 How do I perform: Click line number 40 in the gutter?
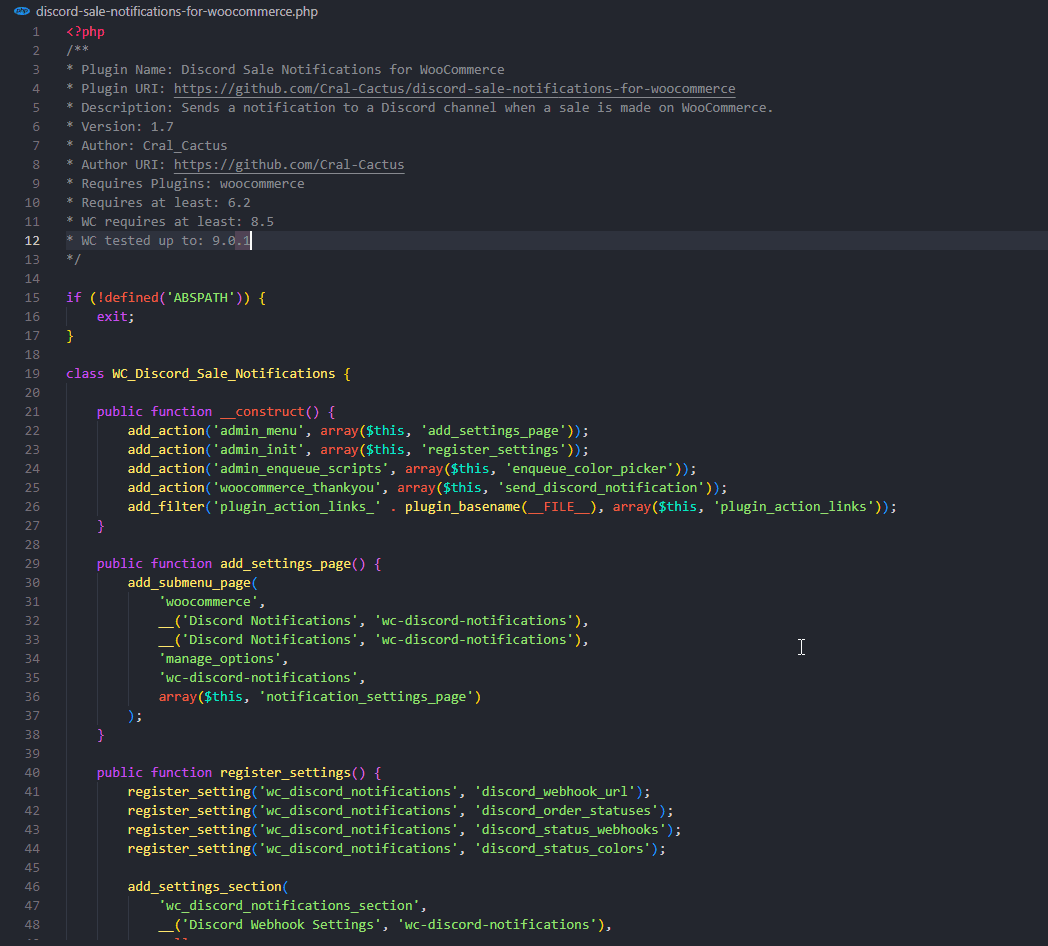tap(34, 773)
